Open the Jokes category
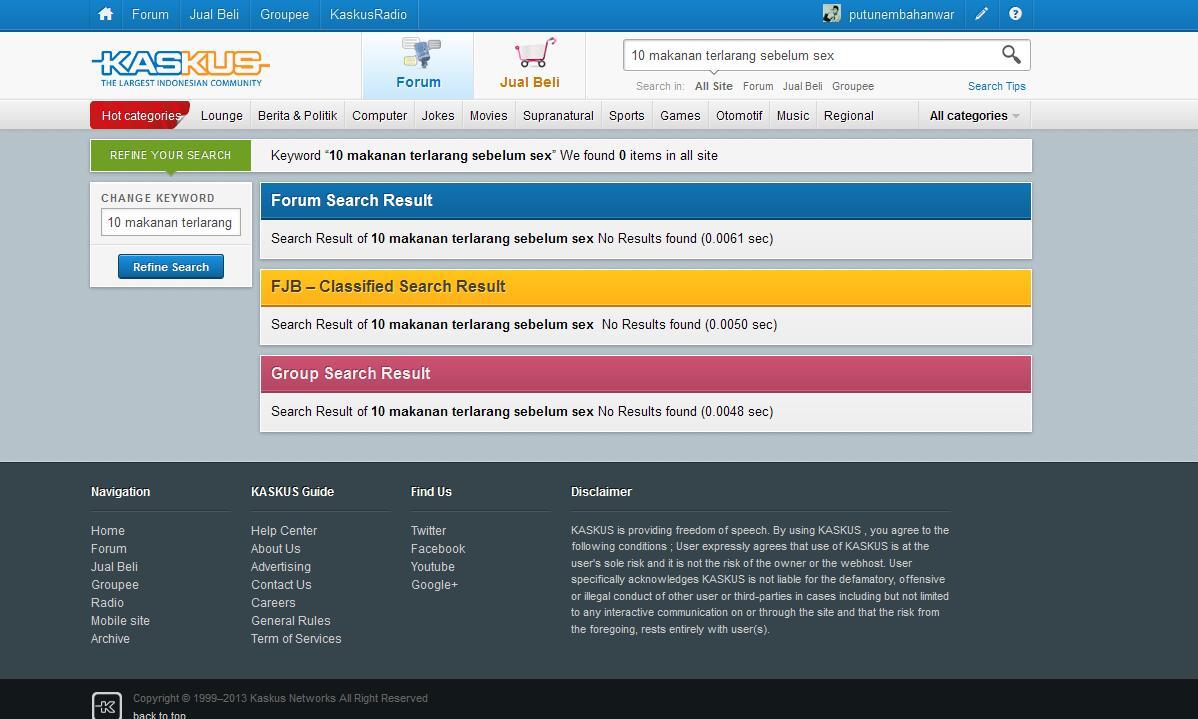The width and height of the screenshot is (1198, 719). click(x=438, y=115)
